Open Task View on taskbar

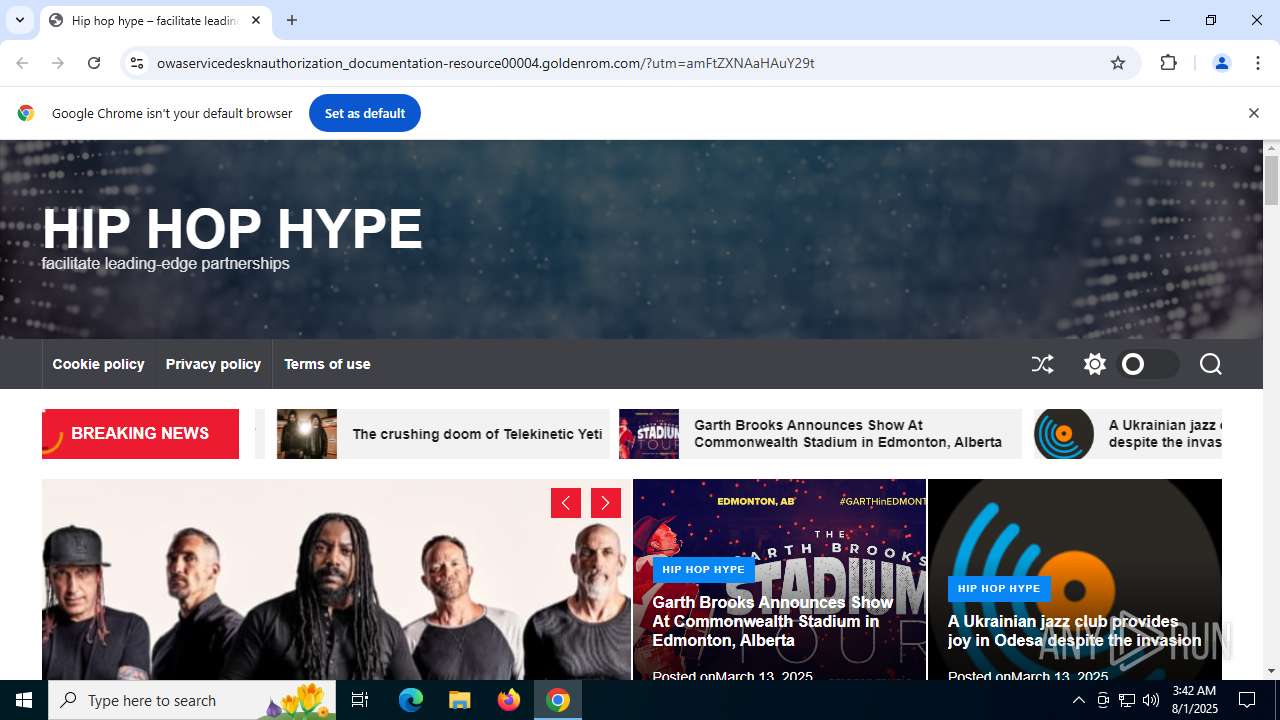pyautogui.click(x=360, y=700)
